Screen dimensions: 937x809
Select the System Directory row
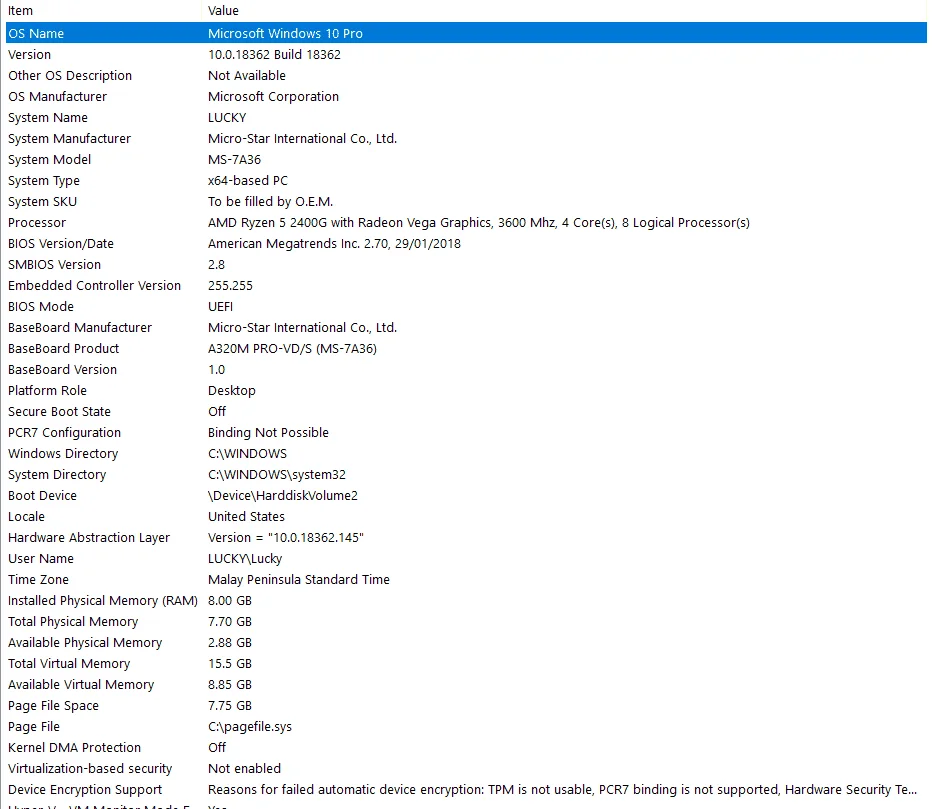tap(466, 474)
